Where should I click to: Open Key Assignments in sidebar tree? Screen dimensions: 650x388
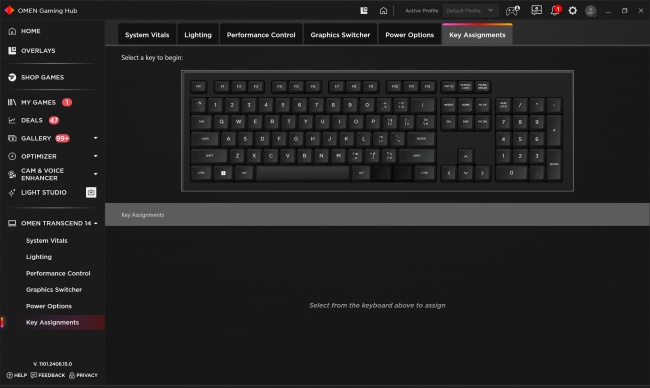tap(52, 323)
